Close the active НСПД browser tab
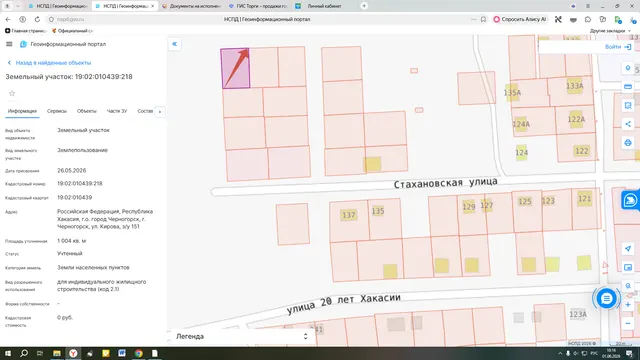 click(x=153, y=6)
